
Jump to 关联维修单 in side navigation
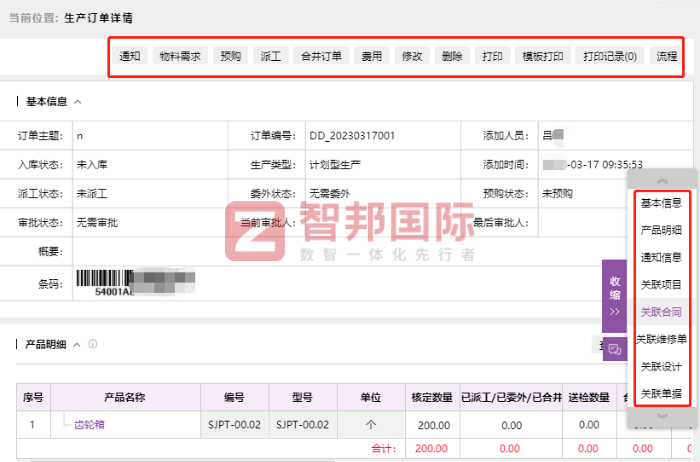(661, 339)
